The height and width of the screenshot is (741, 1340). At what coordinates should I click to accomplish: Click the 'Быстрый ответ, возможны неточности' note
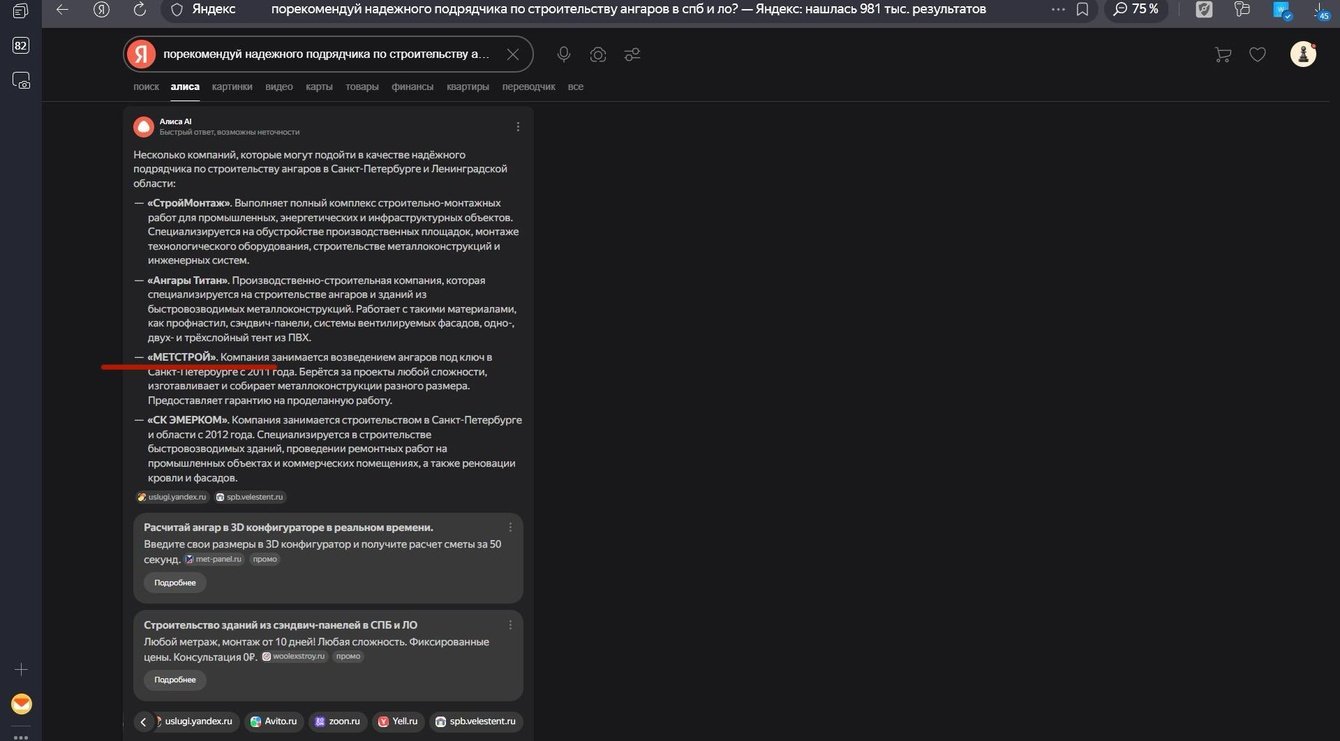coord(230,132)
